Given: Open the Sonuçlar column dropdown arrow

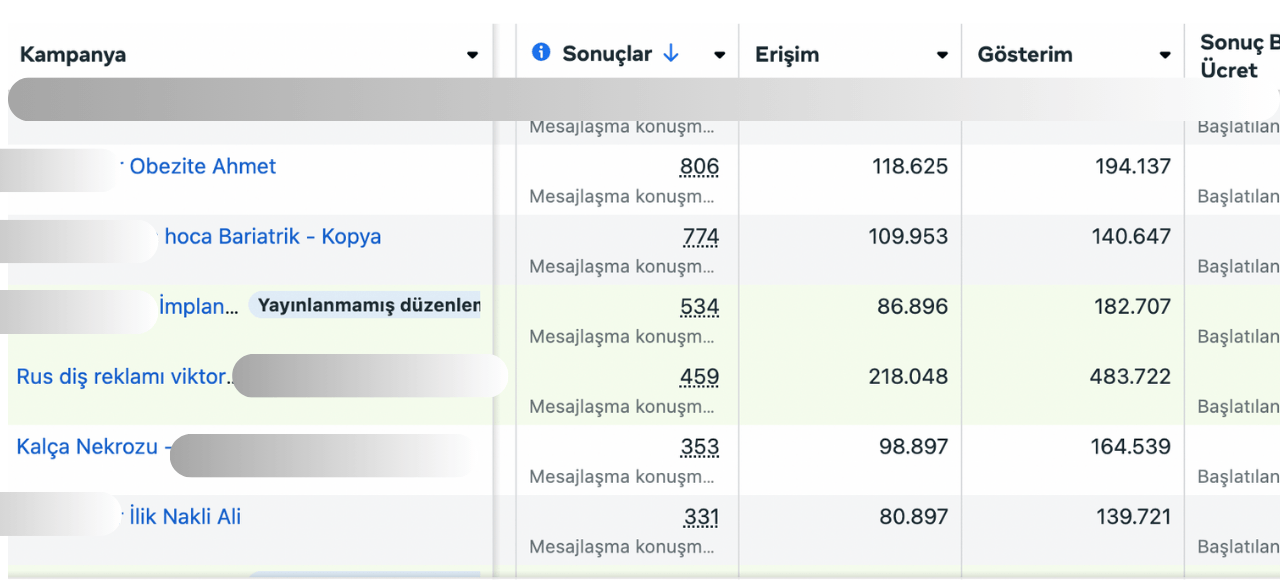Looking at the screenshot, I should (x=719, y=55).
